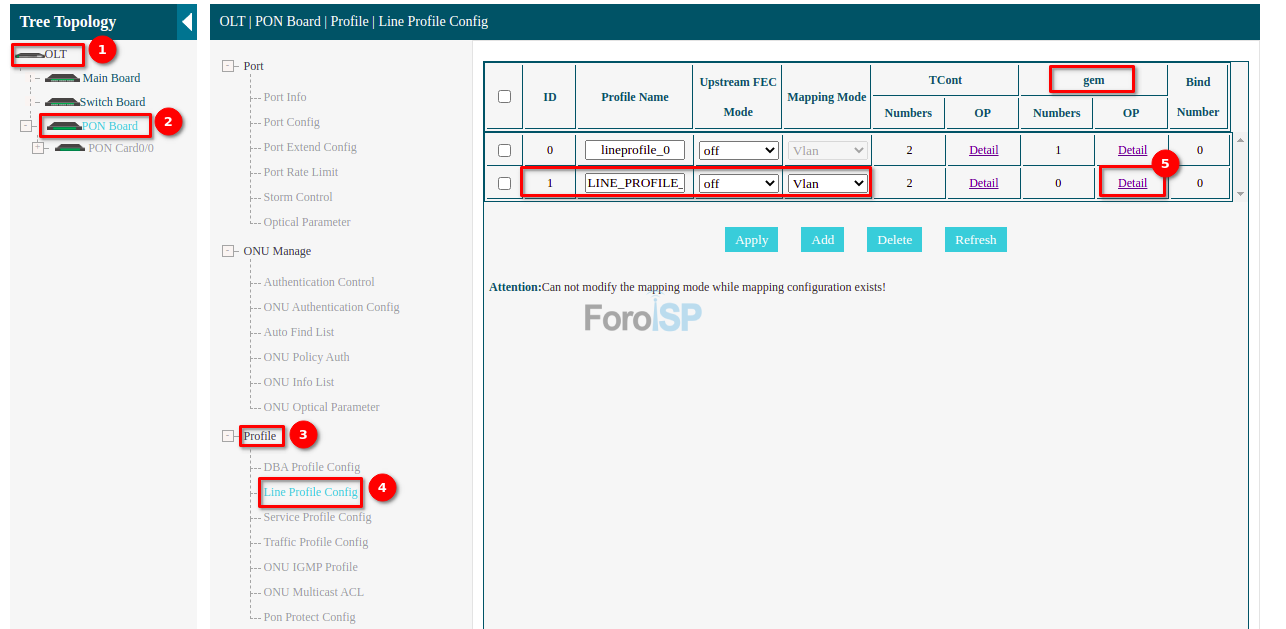Tick the select-all checkbox in table header

tap(505, 97)
